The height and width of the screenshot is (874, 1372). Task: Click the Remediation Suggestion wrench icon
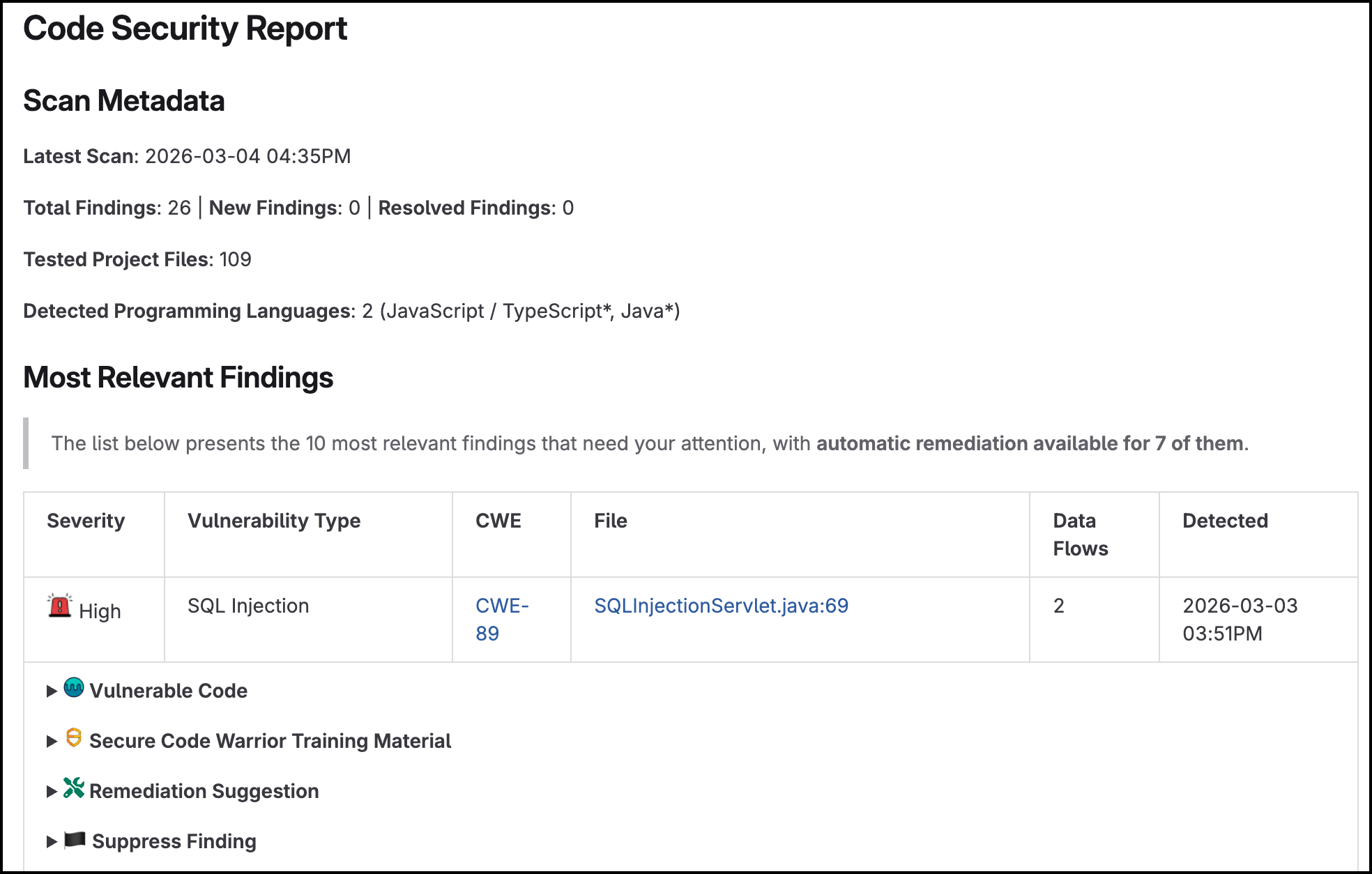74,788
